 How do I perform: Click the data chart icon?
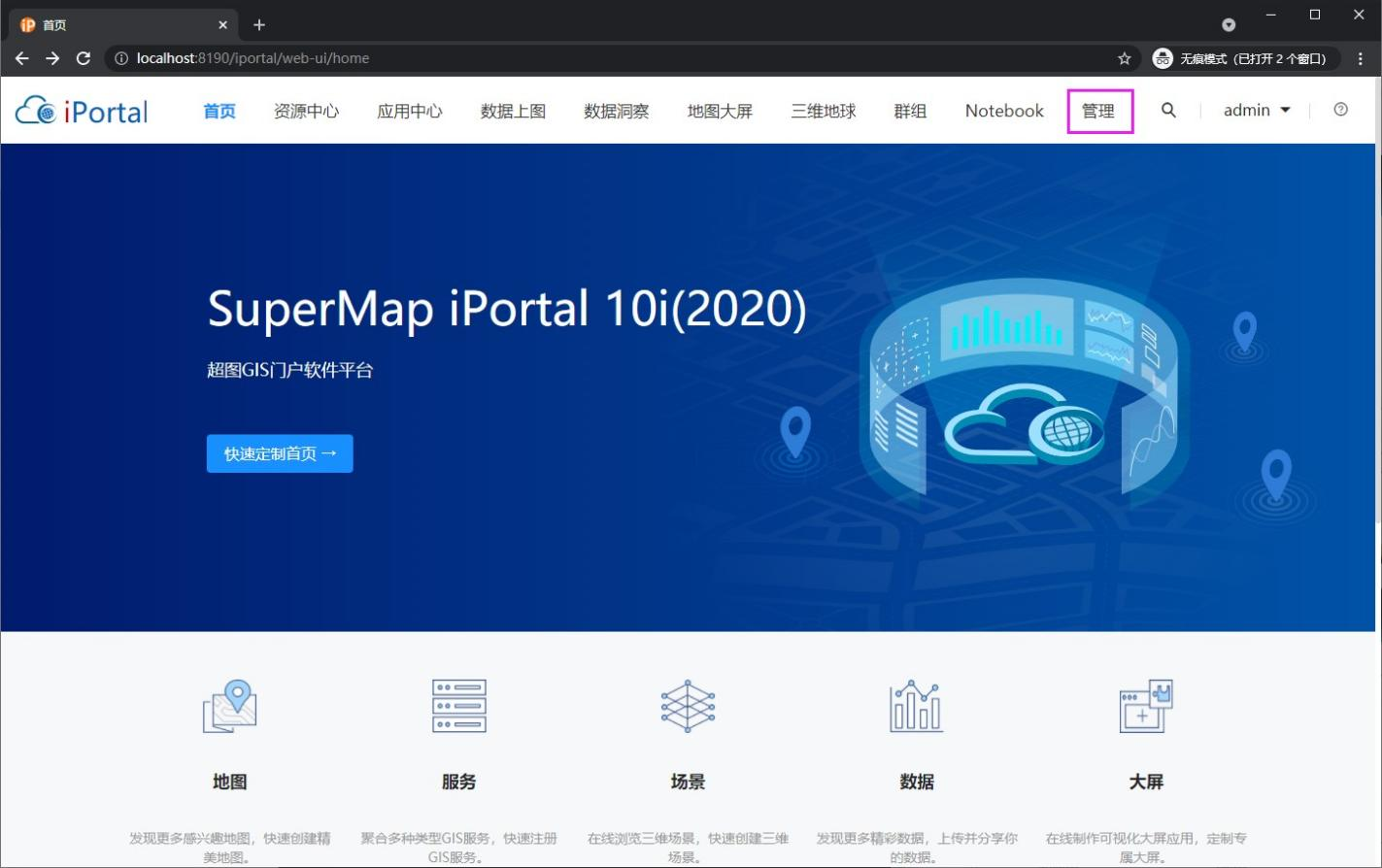[x=916, y=706]
